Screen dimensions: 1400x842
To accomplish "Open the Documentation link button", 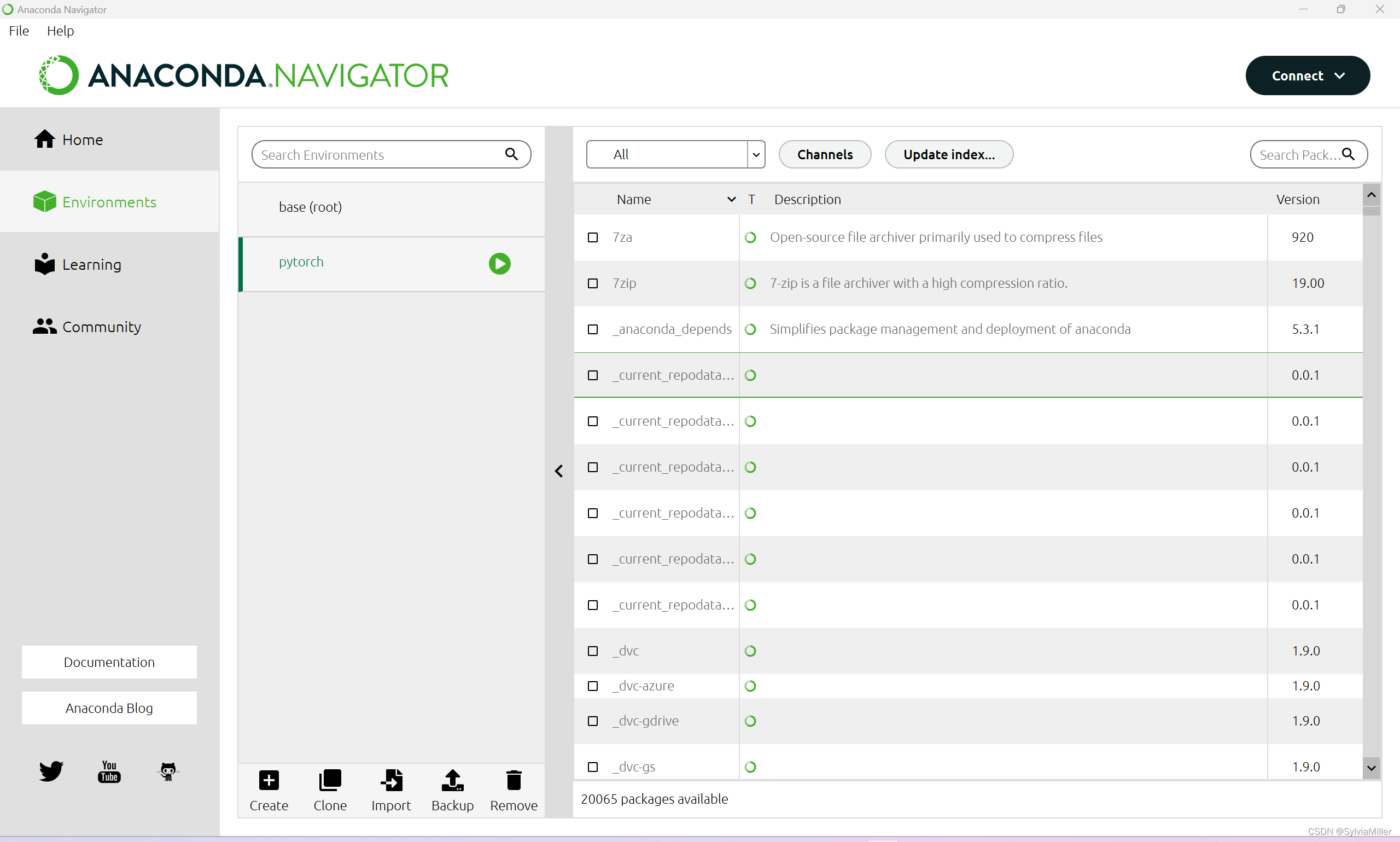I will [109, 661].
